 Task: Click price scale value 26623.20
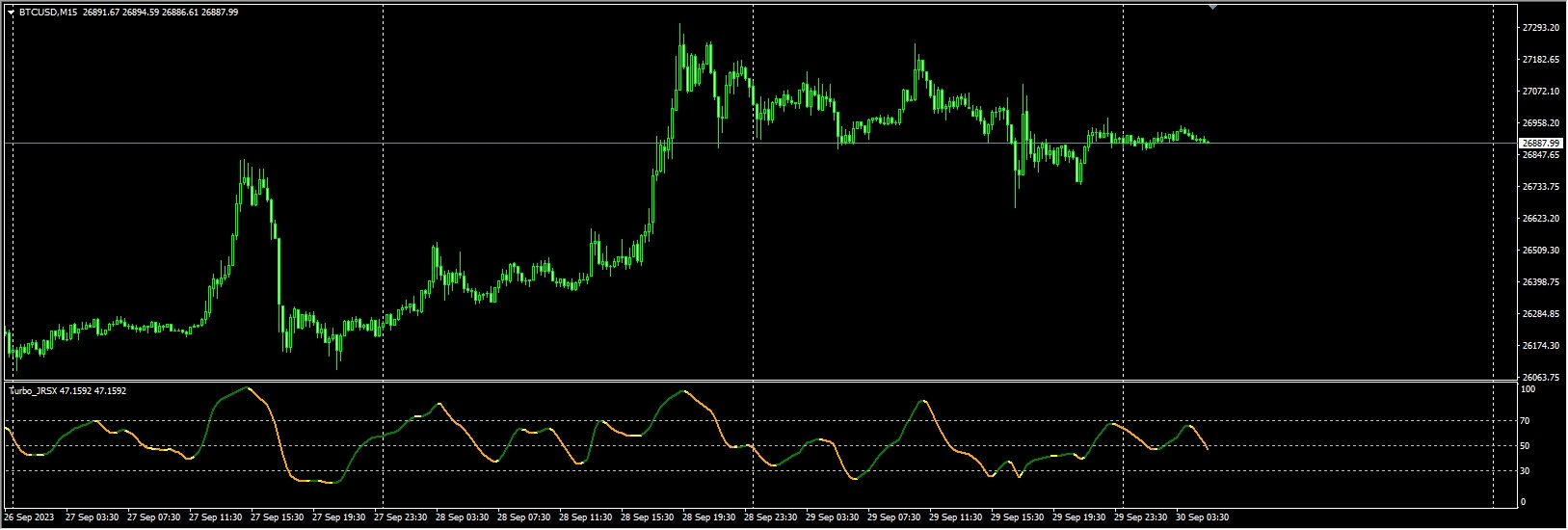click(x=1540, y=219)
